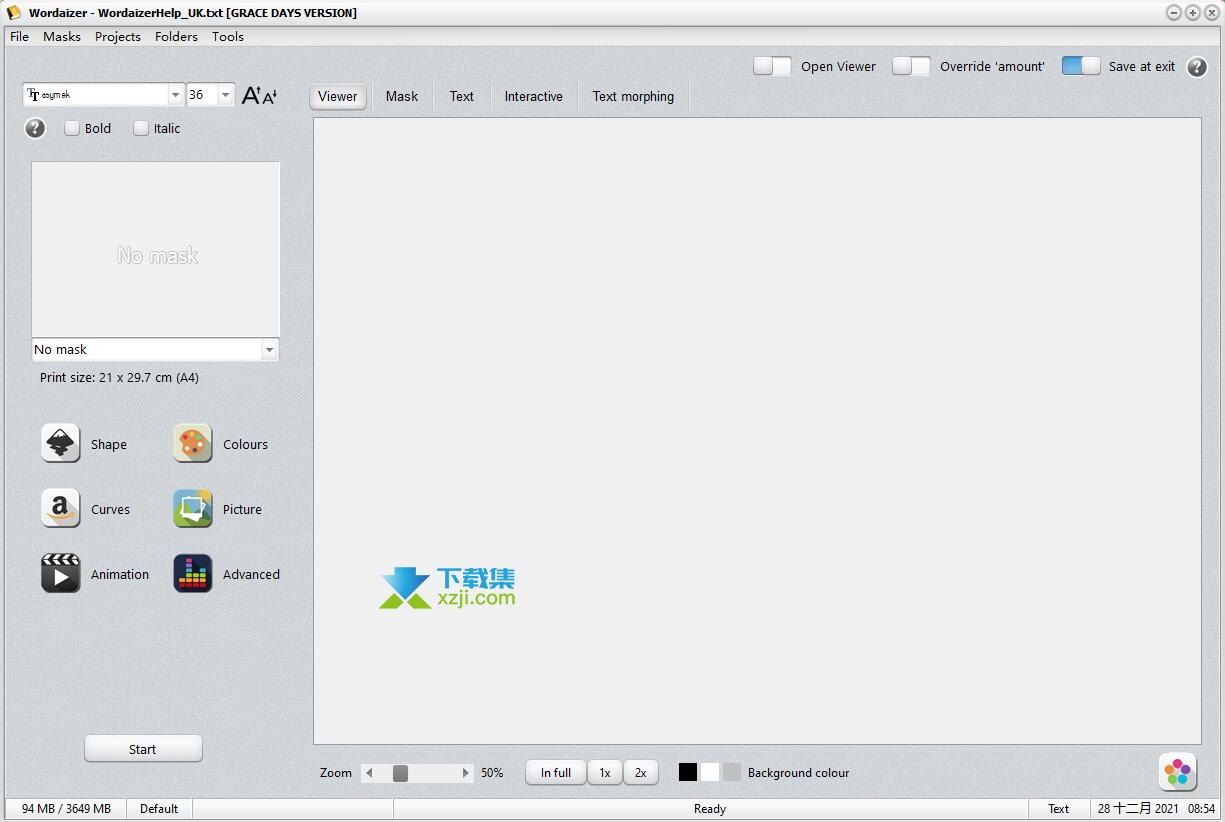The image size is (1225, 822).
Task: Click the memory usage 94 MB / 3649 MB
Action: point(67,808)
